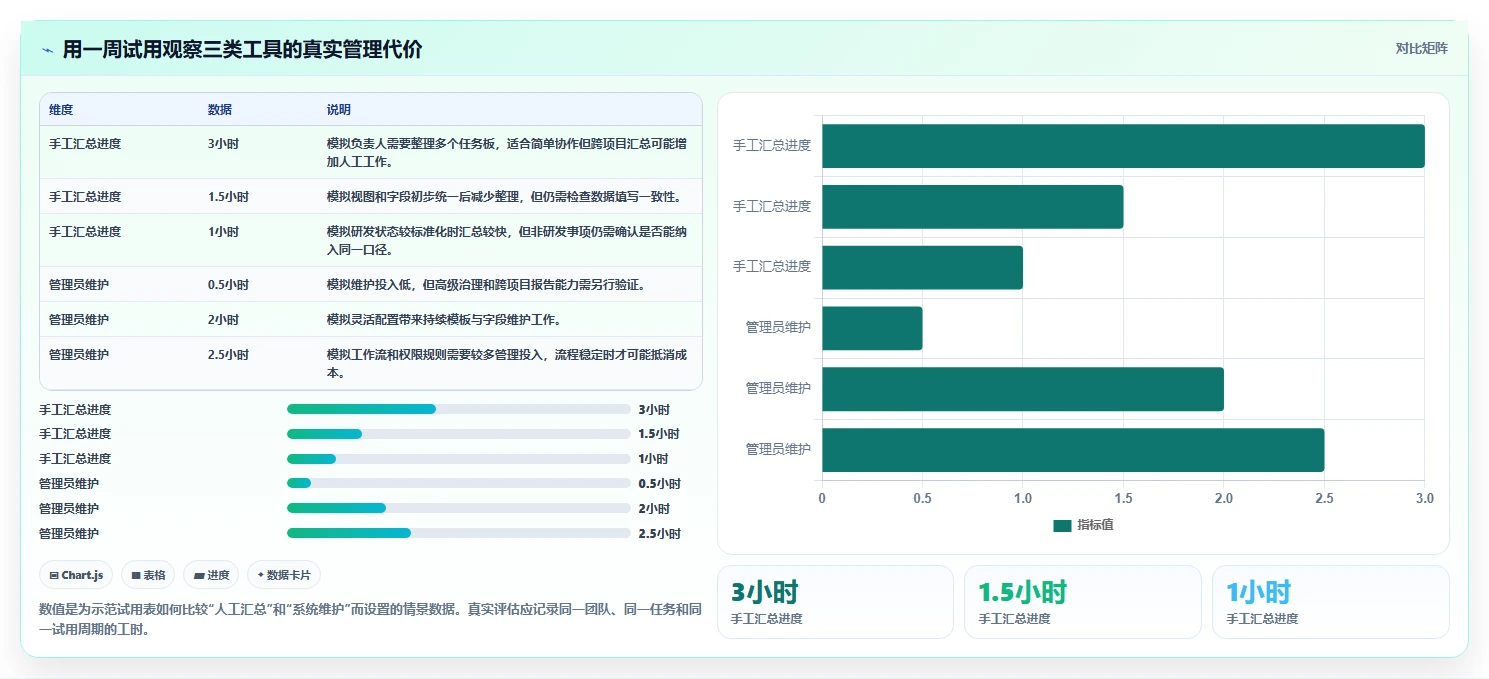Image resolution: width=1489 pixels, height=679 pixels.
Task: Select the 数据卡片 chip
Action: (x=284, y=575)
